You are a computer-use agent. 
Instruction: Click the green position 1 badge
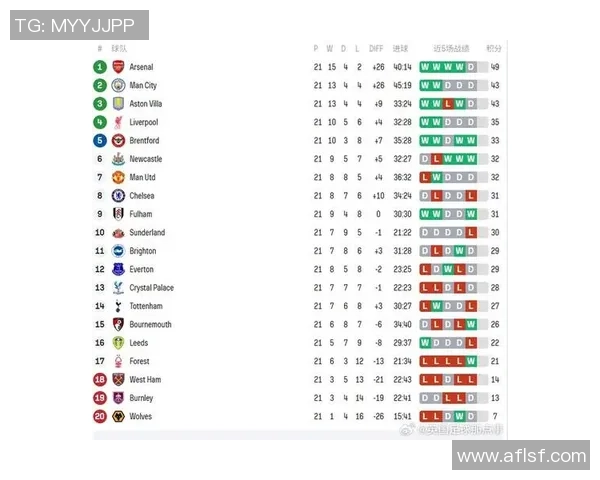(100, 67)
